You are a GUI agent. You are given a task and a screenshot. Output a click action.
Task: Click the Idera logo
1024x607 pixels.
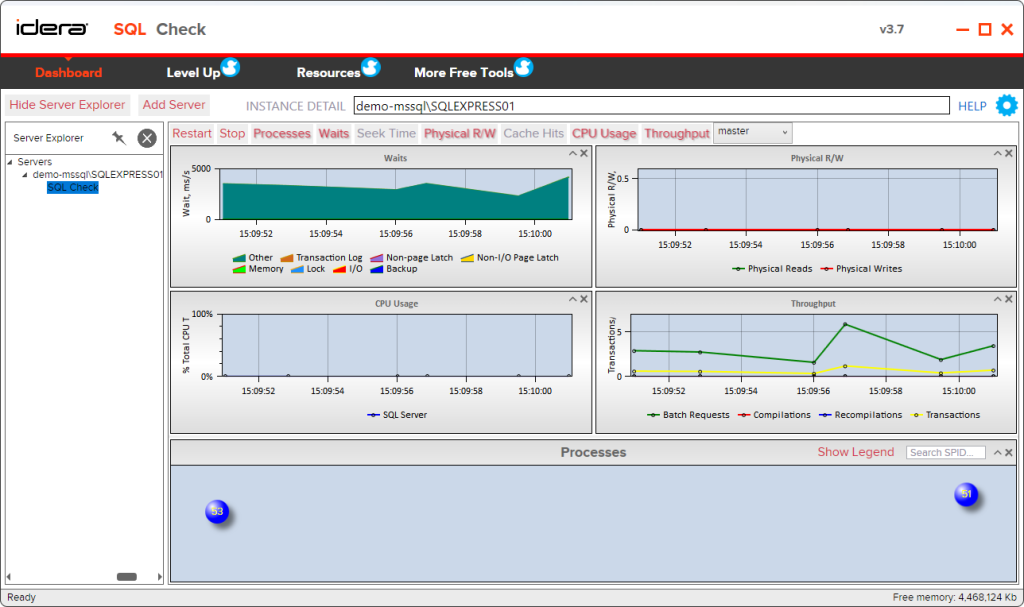tap(52, 28)
